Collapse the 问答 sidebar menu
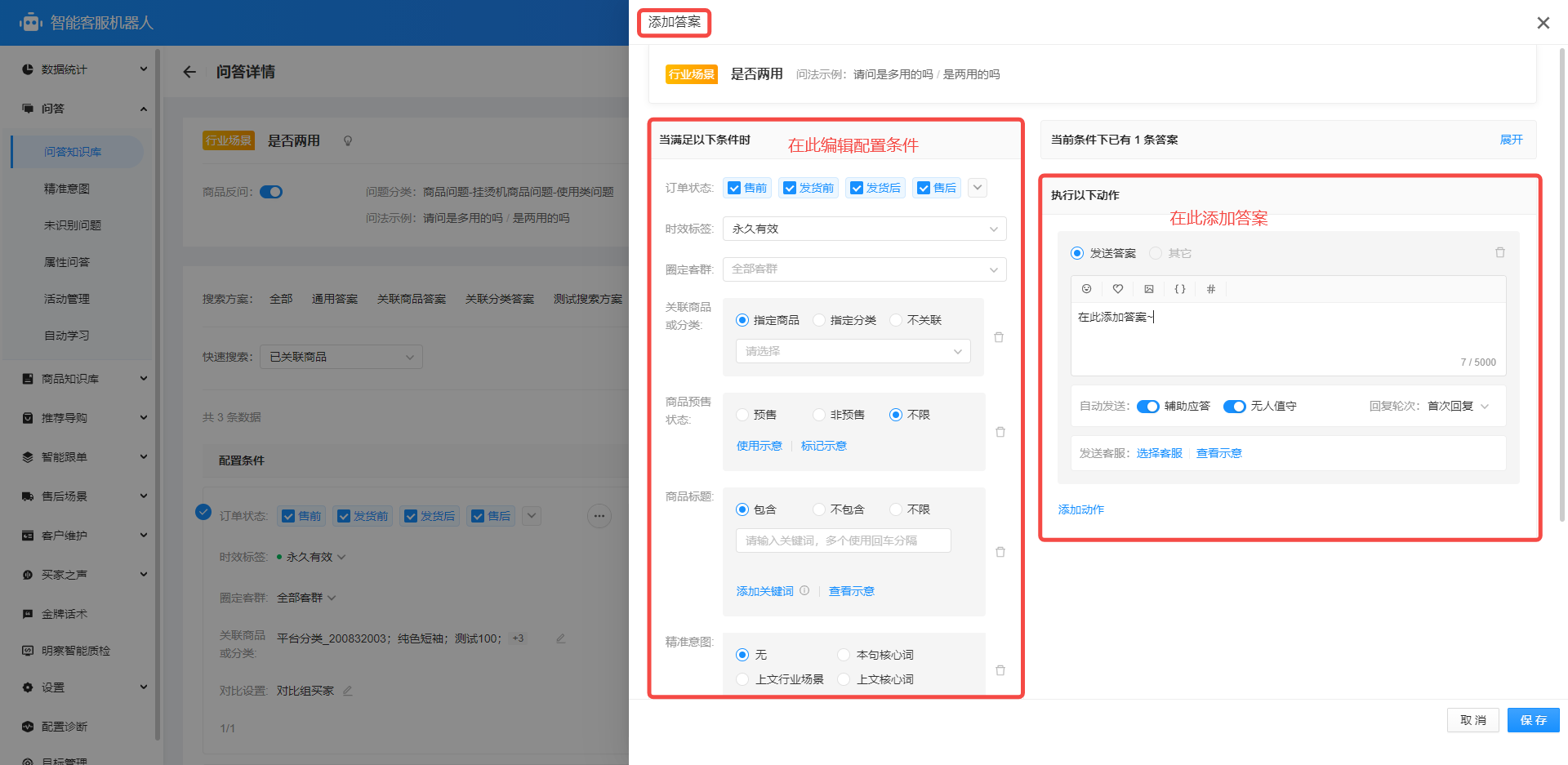 click(x=144, y=109)
